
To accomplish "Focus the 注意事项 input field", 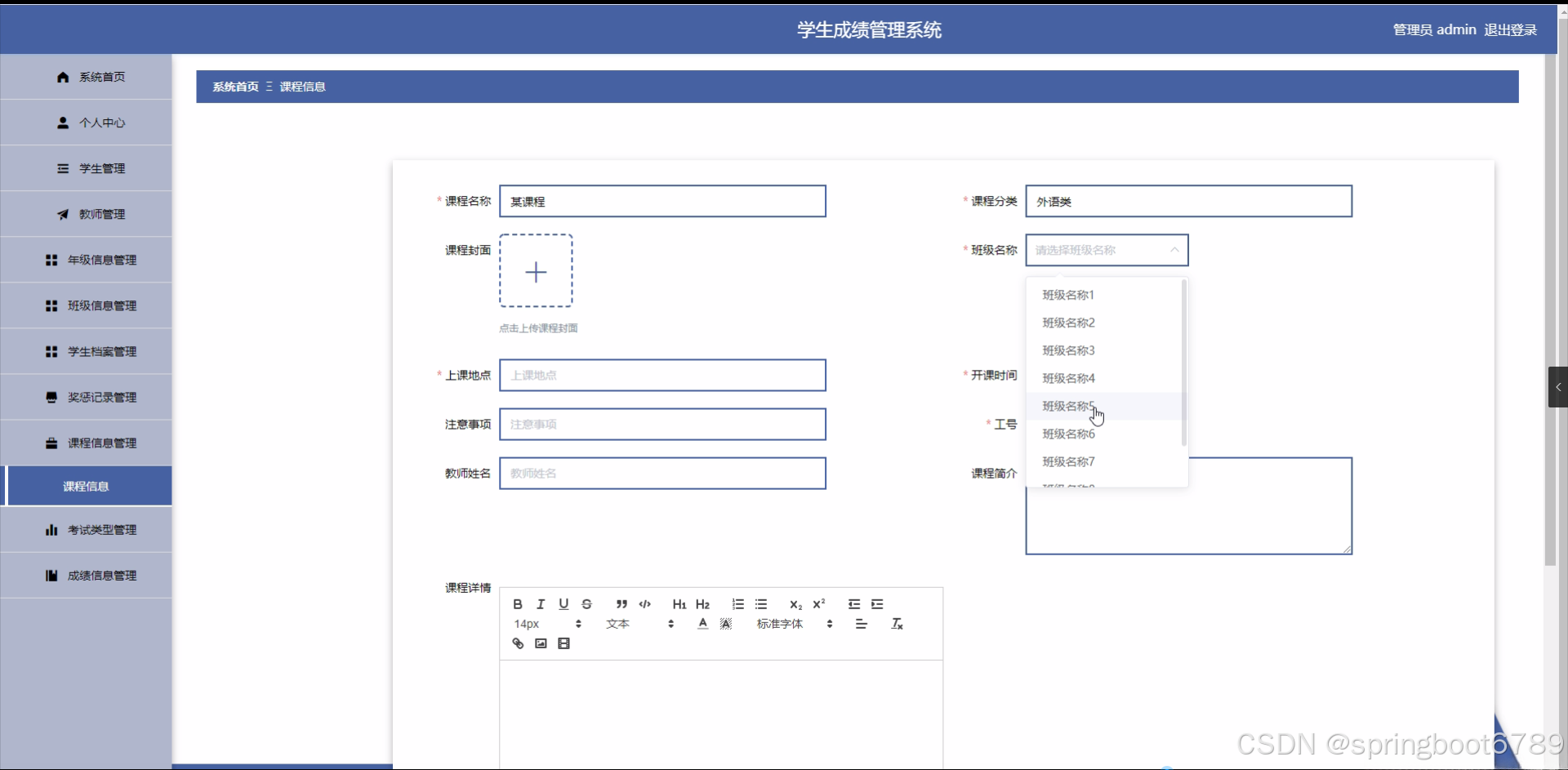I will click(x=662, y=424).
